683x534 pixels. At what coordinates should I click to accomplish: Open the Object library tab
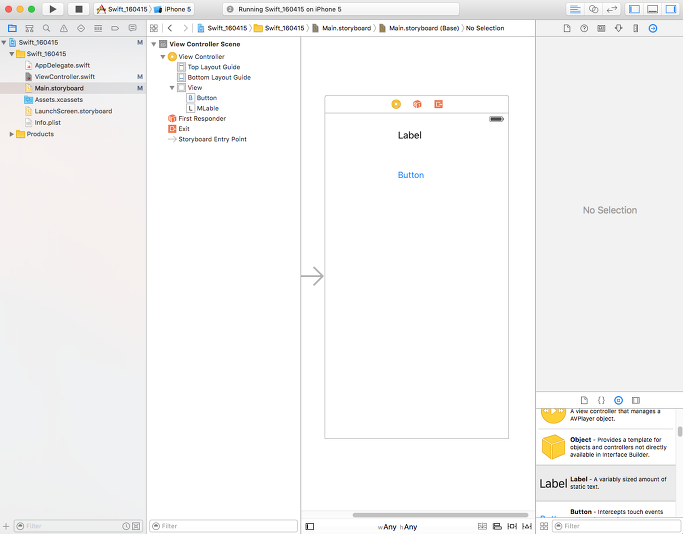coord(619,400)
